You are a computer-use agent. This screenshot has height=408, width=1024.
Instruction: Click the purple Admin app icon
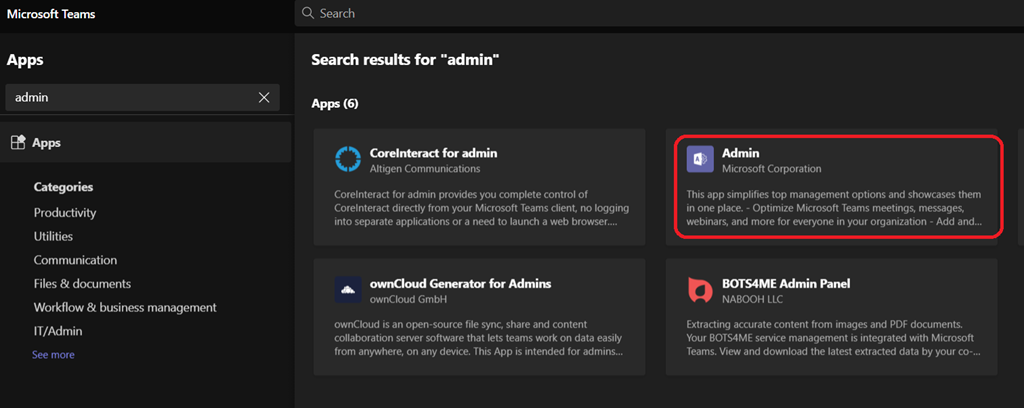point(700,160)
